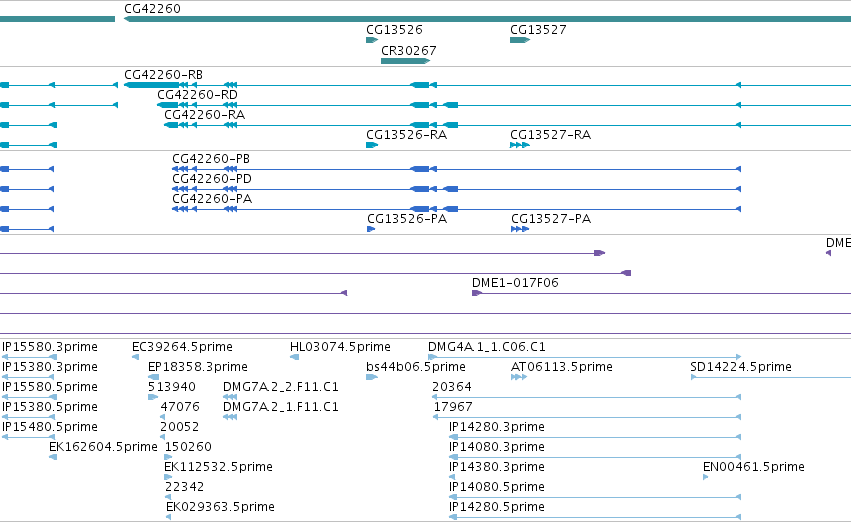Click protein label CG42260-PA

[212, 199]
